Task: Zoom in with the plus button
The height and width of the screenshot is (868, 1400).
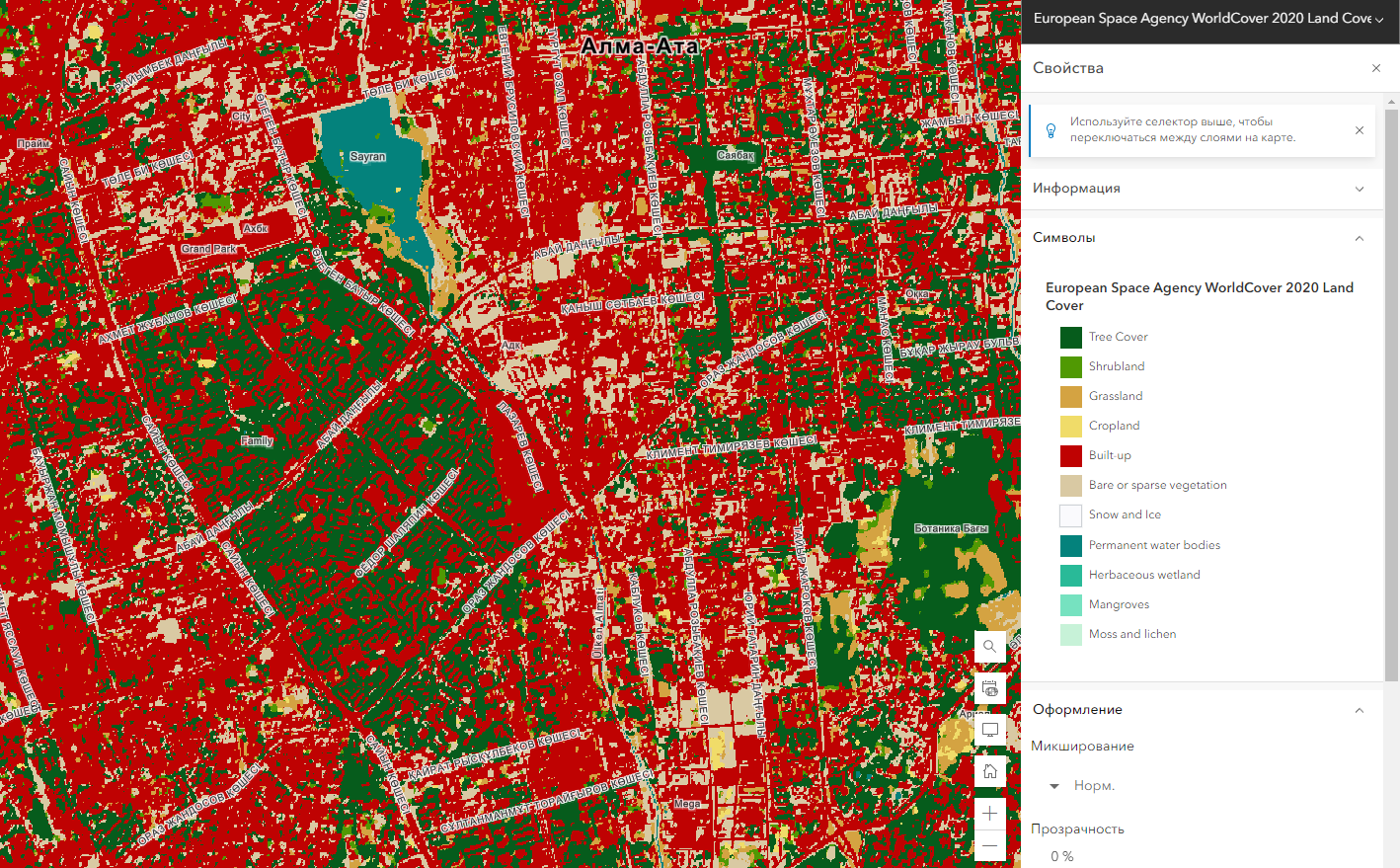Action: coord(989,814)
